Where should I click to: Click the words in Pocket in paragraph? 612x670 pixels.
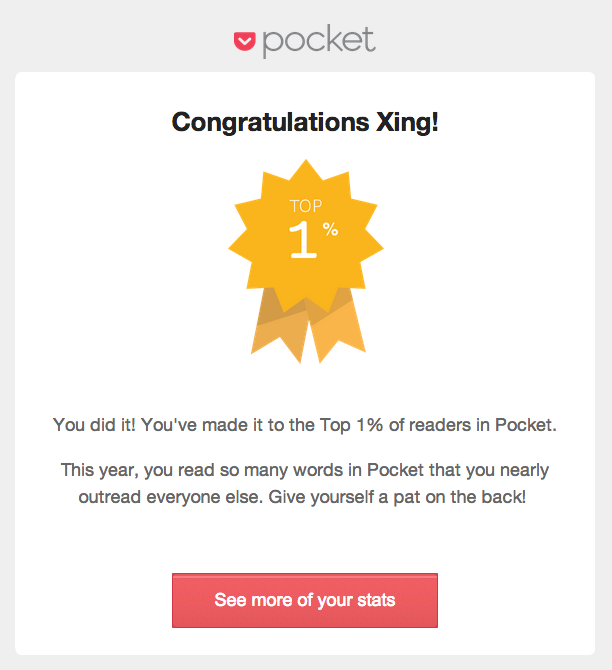[358, 470]
